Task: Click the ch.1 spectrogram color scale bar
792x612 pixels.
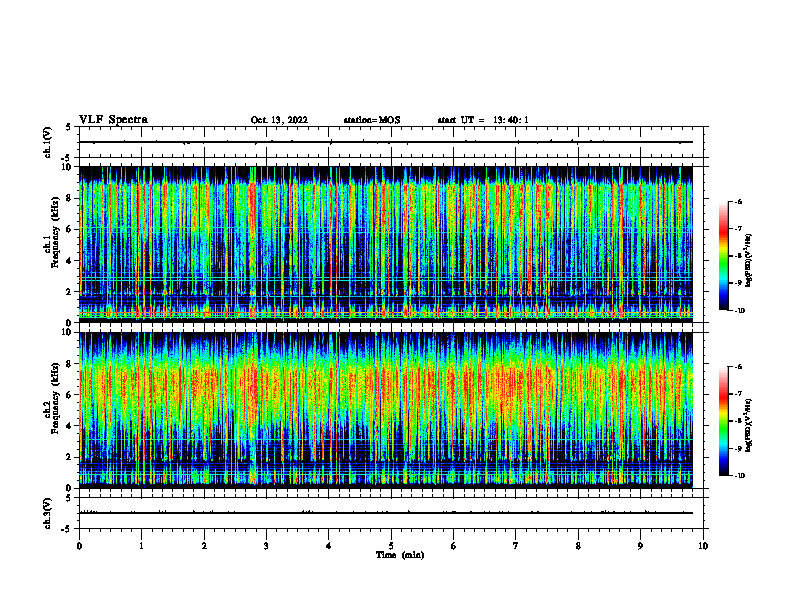Action: [723, 256]
